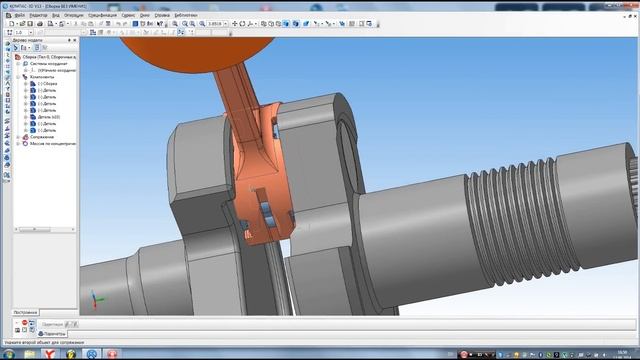640x360 pixels.
Task: Open the view orientation axes icon
Action: coord(250,24)
